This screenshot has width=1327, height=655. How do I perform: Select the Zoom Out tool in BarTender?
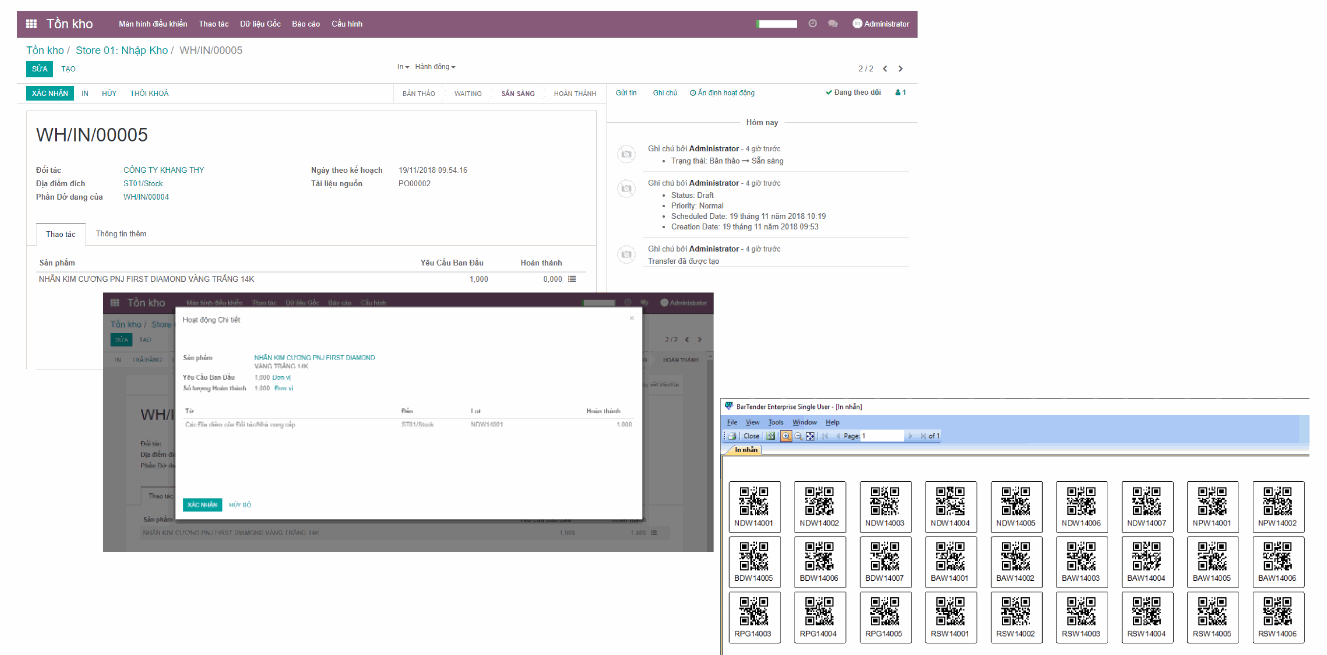pos(798,434)
